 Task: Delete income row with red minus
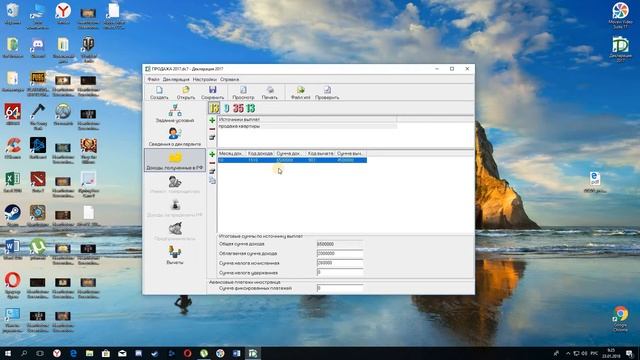point(212,163)
